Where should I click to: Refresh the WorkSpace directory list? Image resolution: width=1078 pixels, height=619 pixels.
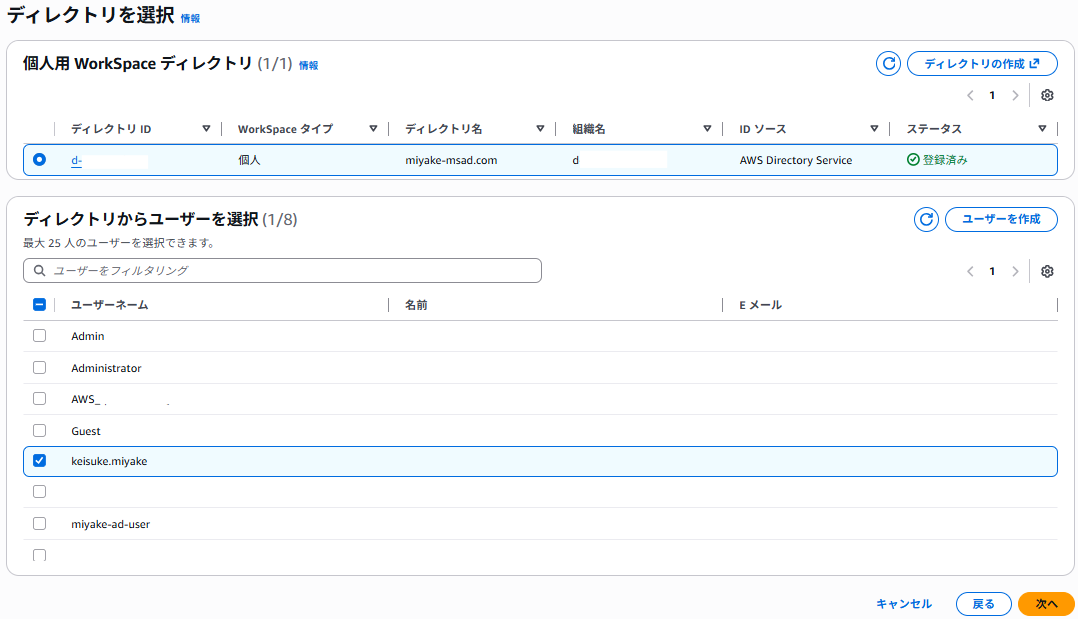(x=888, y=64)
